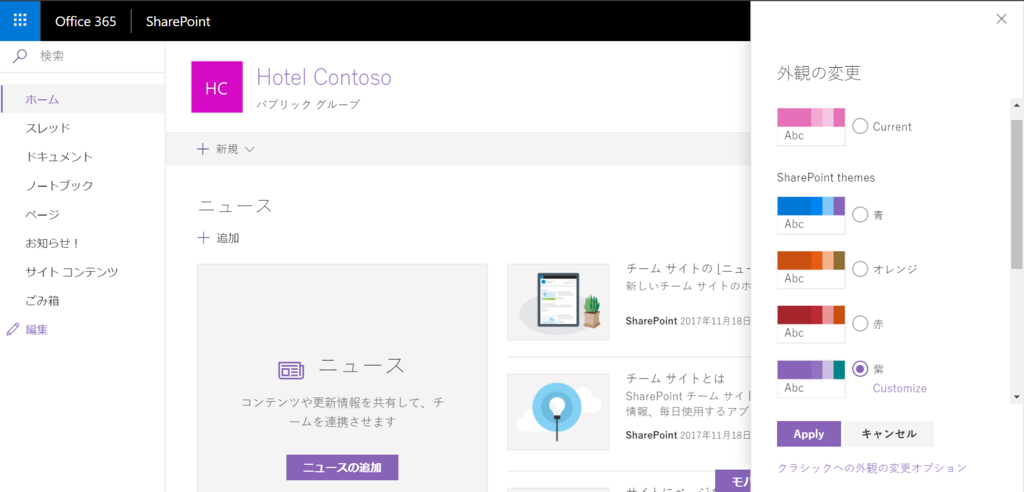Click the Apply button
Image resolution: width=1024 pixels, height=492 pixels.
point(808,434)
